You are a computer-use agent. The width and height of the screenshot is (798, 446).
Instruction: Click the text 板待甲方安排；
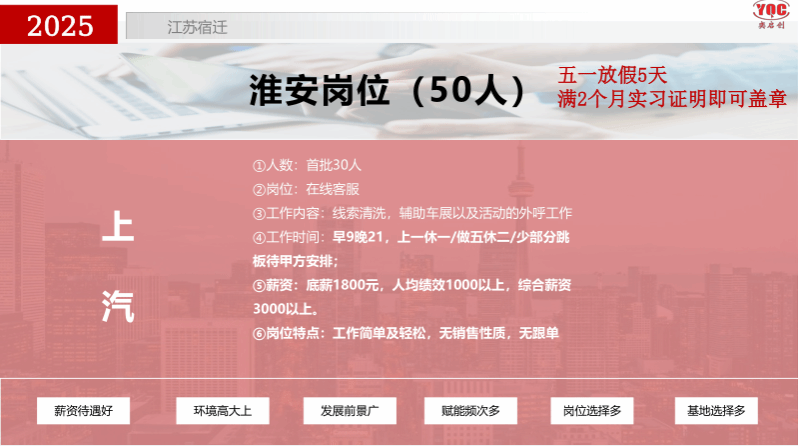(296, 261)
